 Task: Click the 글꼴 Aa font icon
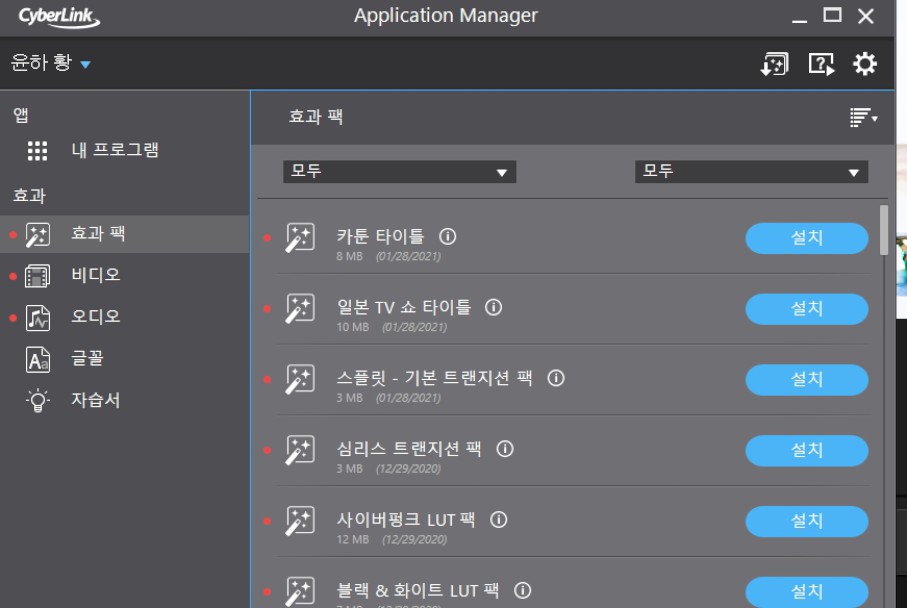pyautogui.click(x=38, y=359)
